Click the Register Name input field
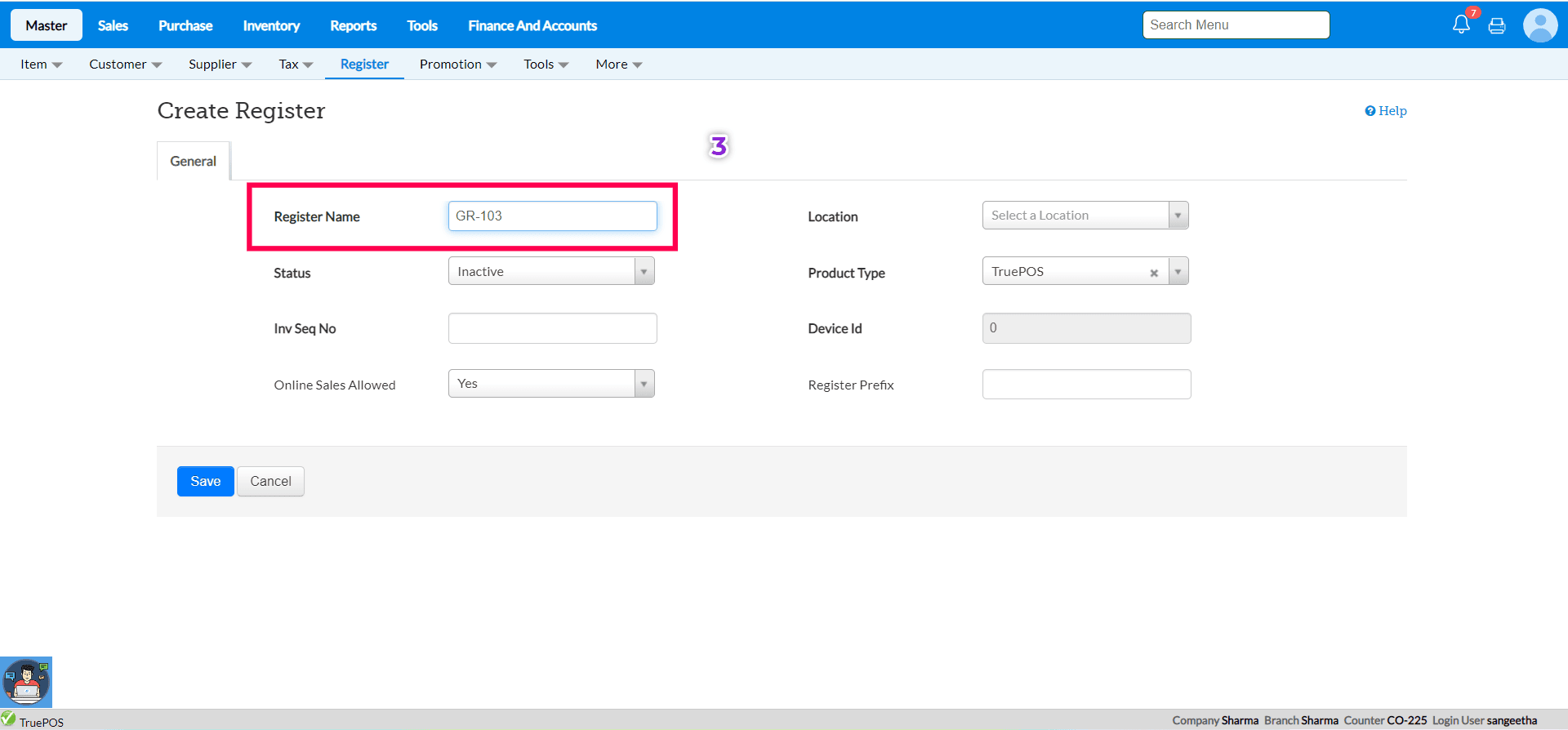This screenshot has height=730, width=1568. click(552, 216)
